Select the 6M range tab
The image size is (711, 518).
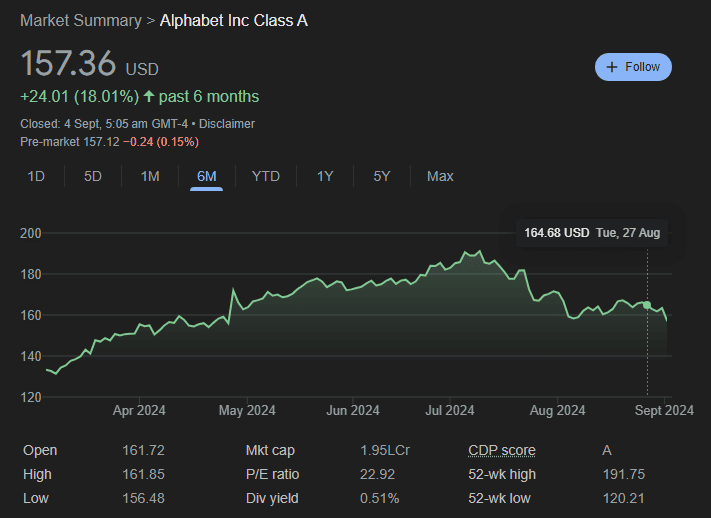206,176
